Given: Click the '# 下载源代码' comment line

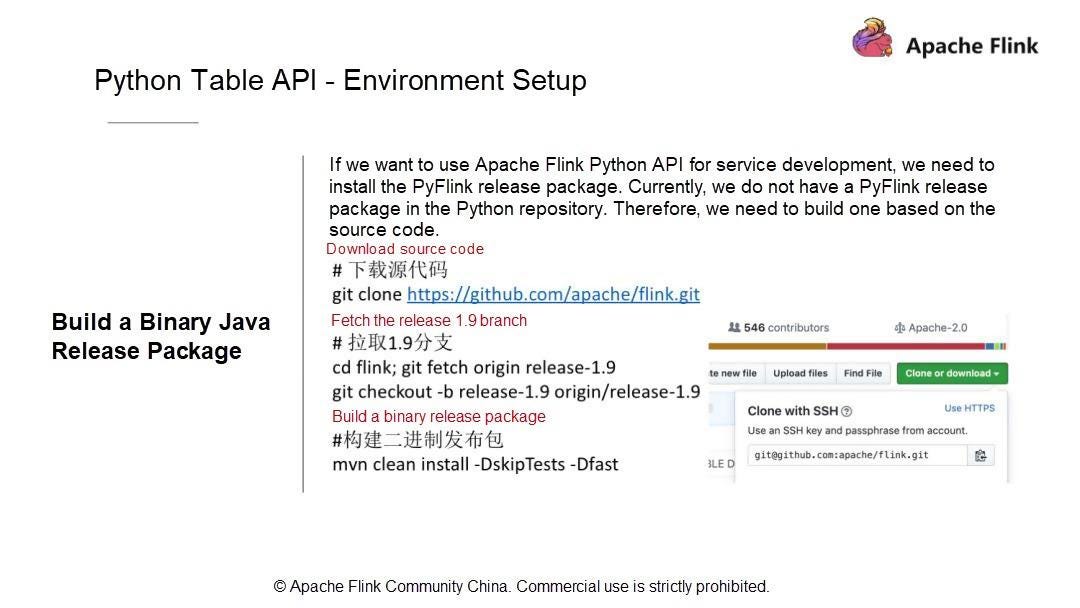Looking at the screenshot, I should tap(390, 271).
